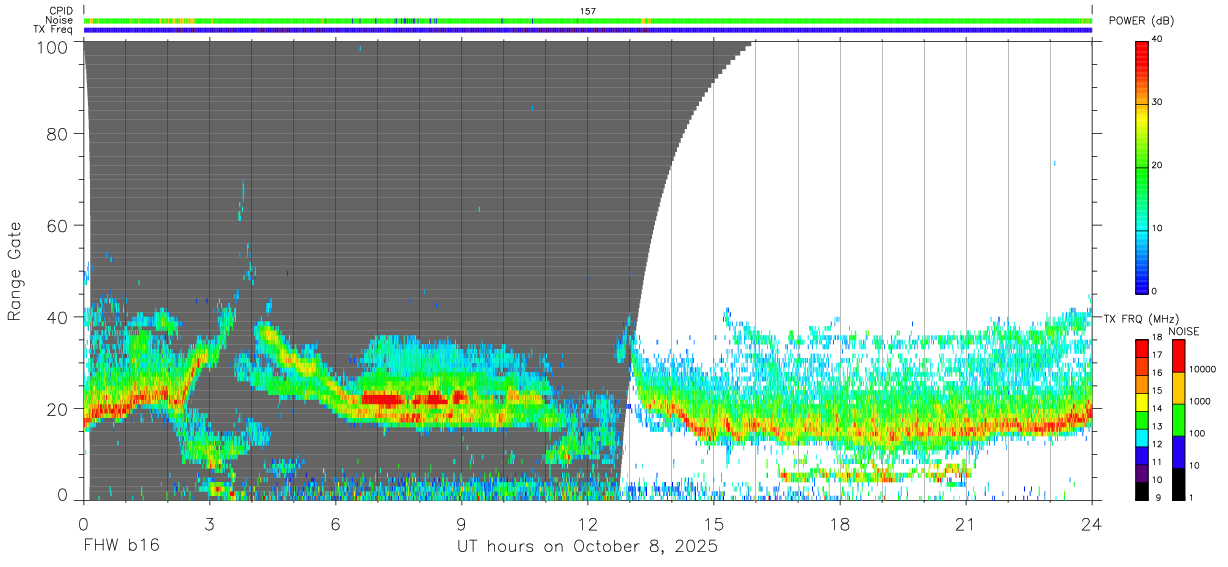Click the 60 label on the Range Gate axis
This screenshot has width=1228, height=567.
point(60,225)
